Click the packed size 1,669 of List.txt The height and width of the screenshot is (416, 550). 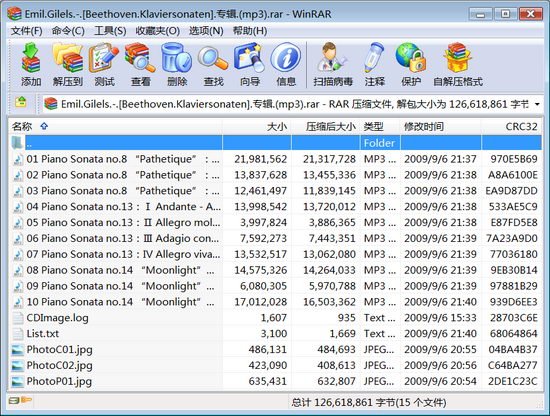click(342, 334)
